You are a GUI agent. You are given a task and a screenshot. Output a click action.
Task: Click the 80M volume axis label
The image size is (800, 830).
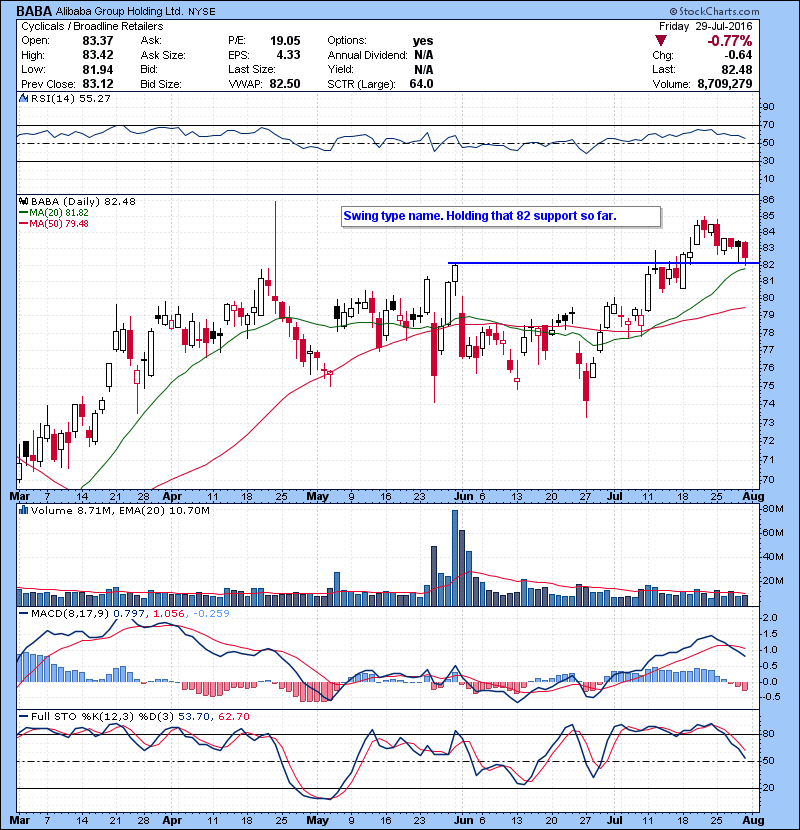pyautogui.click(x=772, y=509)
